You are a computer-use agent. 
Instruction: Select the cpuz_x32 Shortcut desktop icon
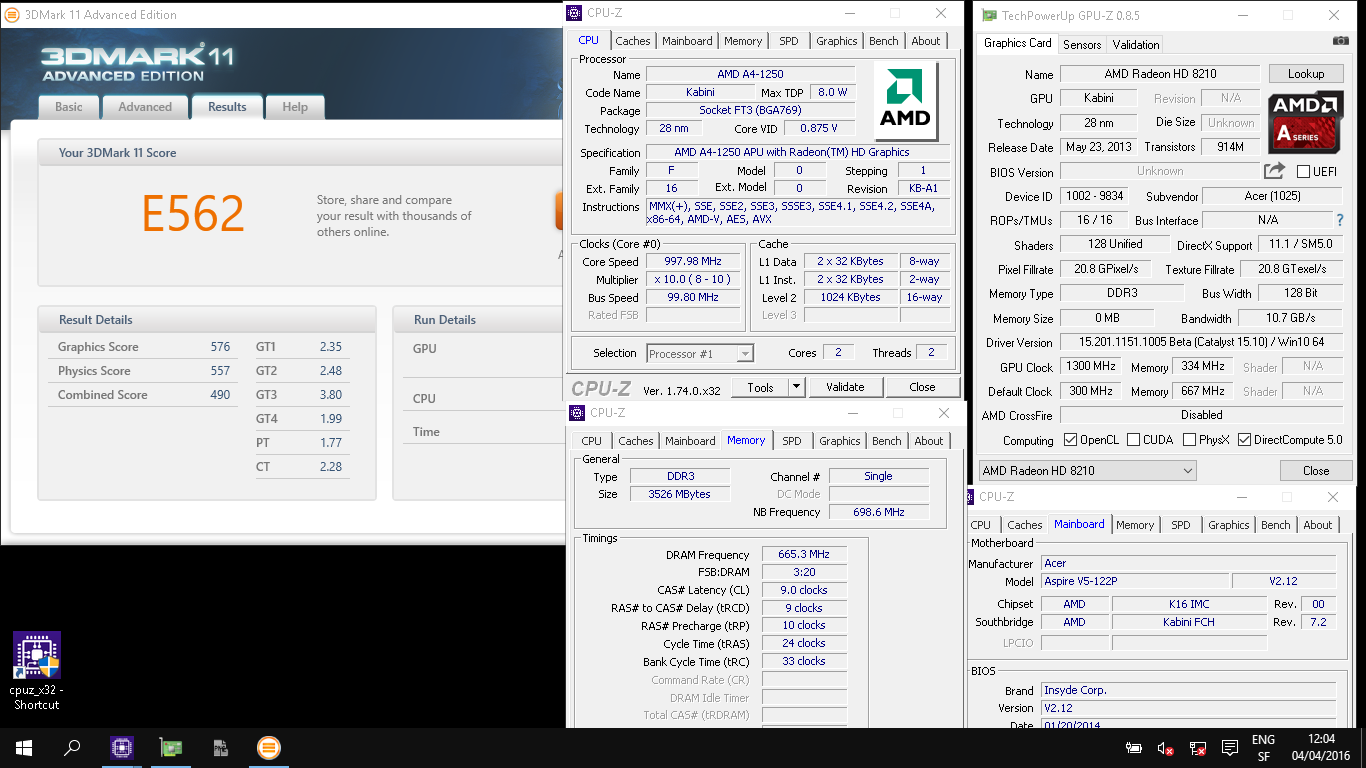click(x=37, y=671)
